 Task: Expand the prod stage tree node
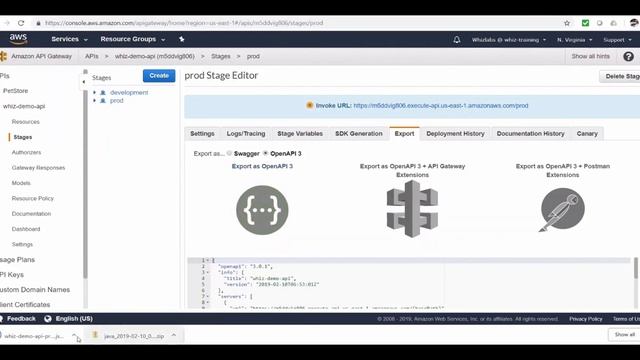coord(94,100)
